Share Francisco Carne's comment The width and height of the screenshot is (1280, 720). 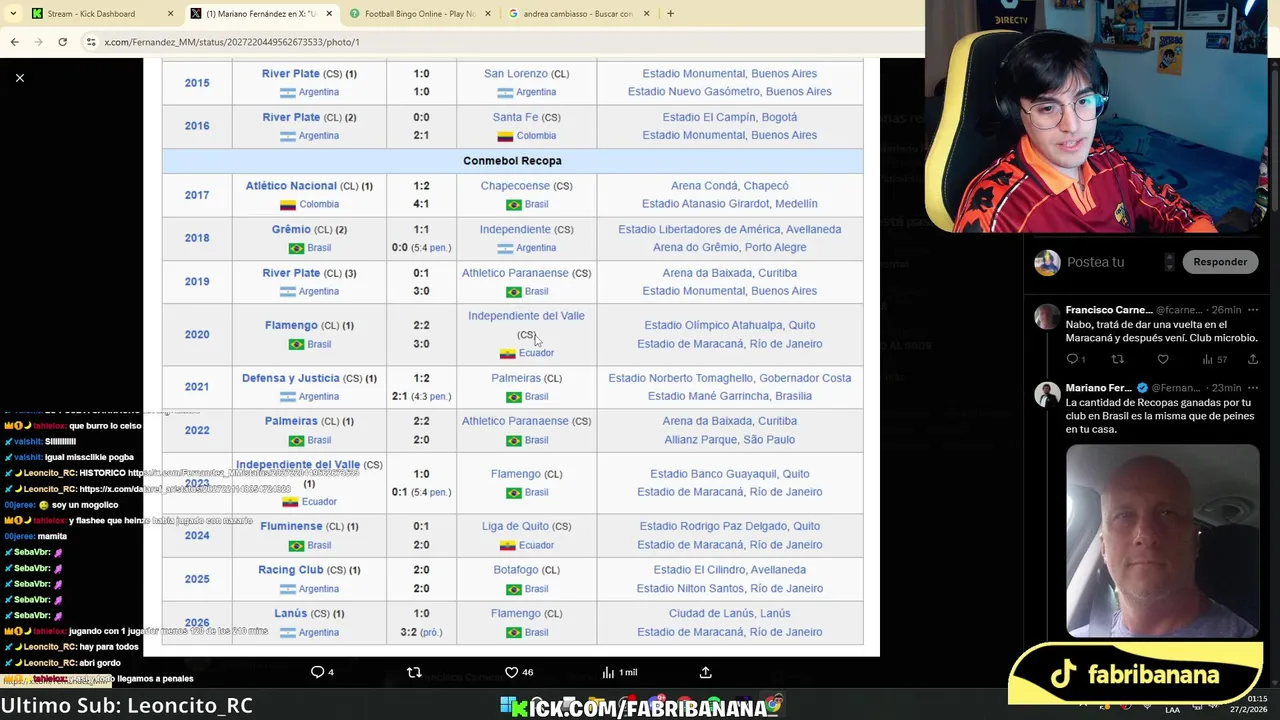tap(1252, 359)
